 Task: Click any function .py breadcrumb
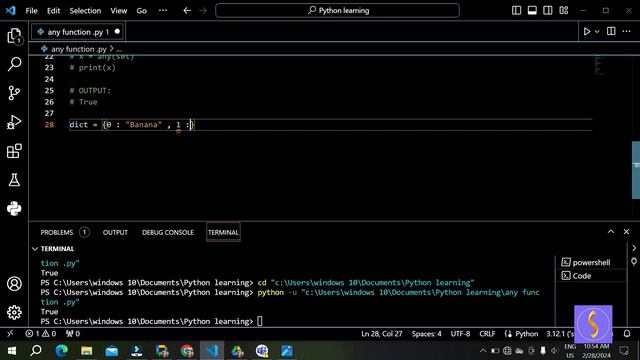79,49
